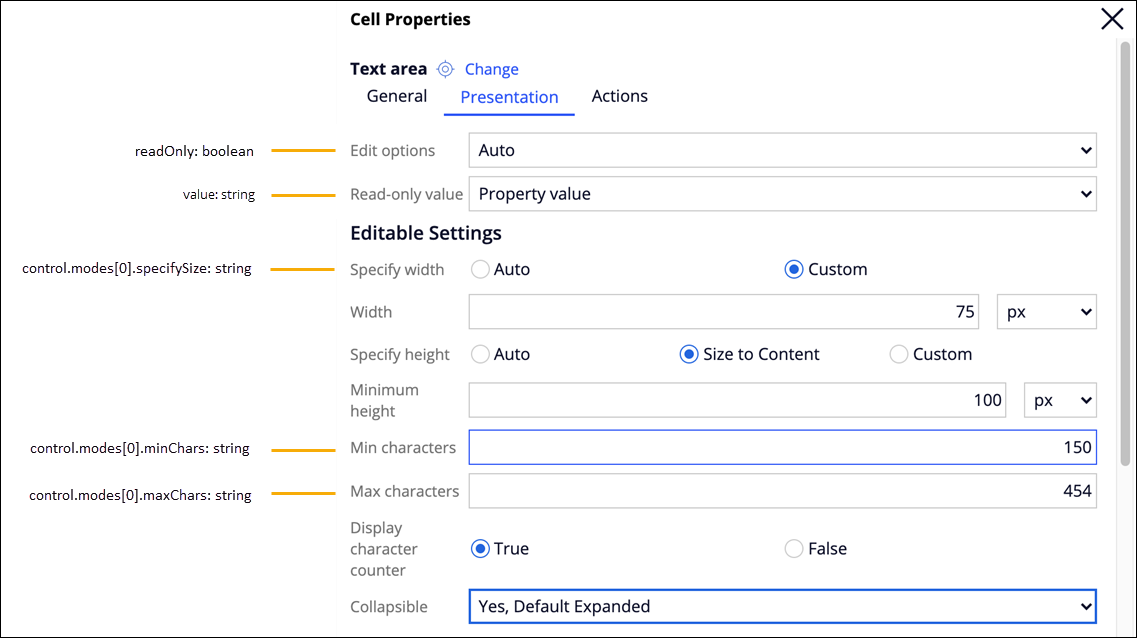This screenshot has width=1137, height=638.
Task: Set Display character counter to False
Action: (x=794, y=548)
